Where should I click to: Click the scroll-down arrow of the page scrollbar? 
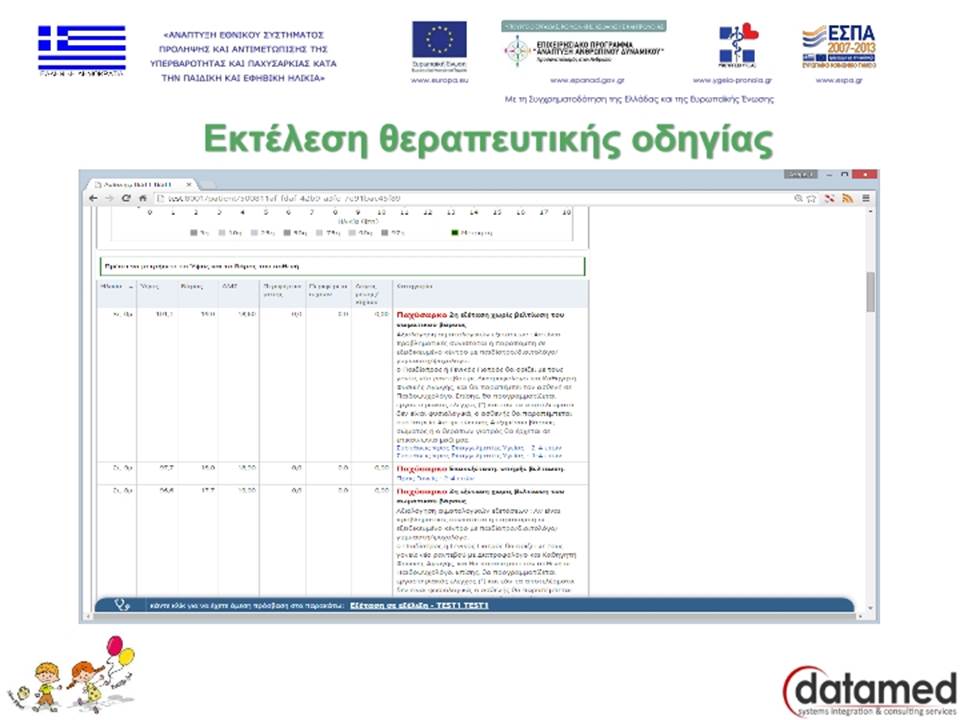(871, 608)
